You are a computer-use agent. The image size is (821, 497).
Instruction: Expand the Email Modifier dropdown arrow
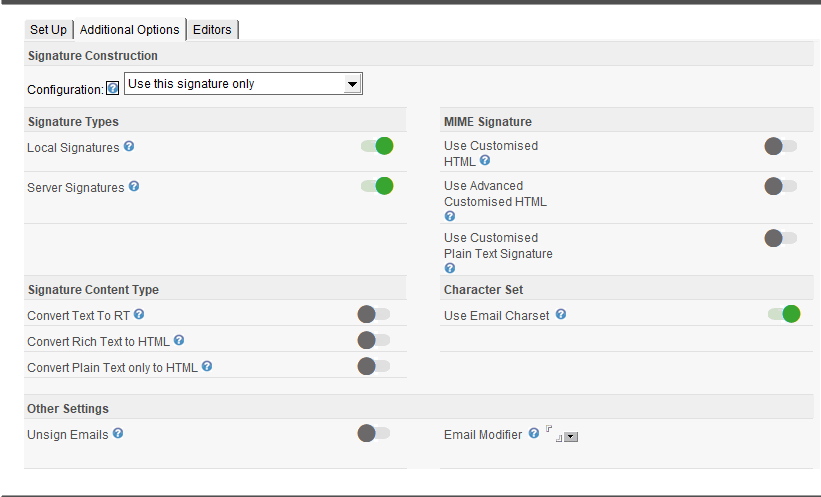pos(571,437)
